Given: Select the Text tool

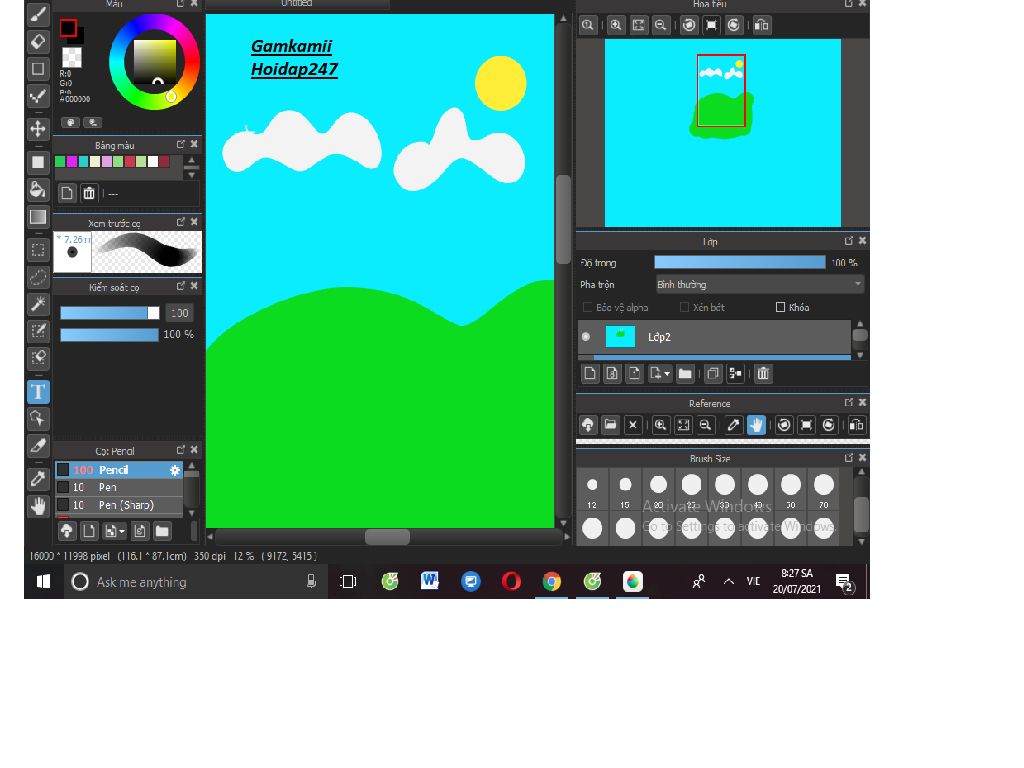Looking at the screenshot, I should [38, 392].
